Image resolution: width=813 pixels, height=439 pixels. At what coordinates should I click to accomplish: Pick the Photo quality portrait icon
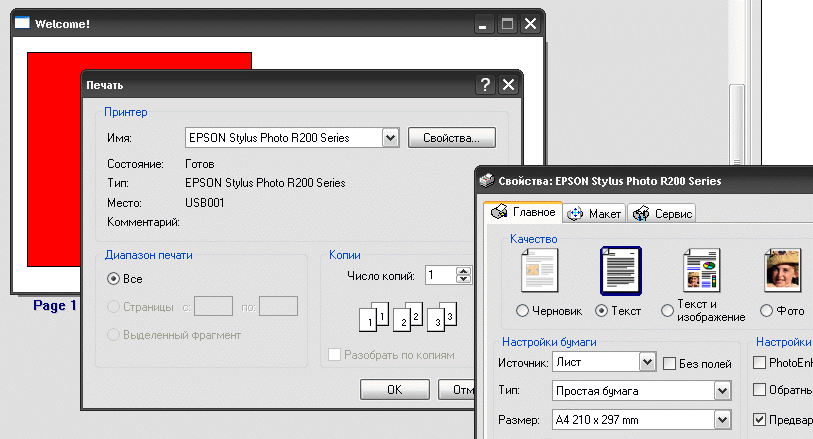[x=782, y=270]
